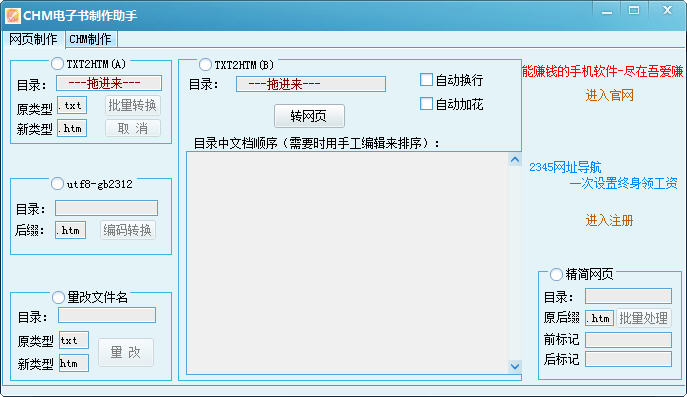Open the 进入注册 link
Screen dimensions: 687x397
(609, 220)
